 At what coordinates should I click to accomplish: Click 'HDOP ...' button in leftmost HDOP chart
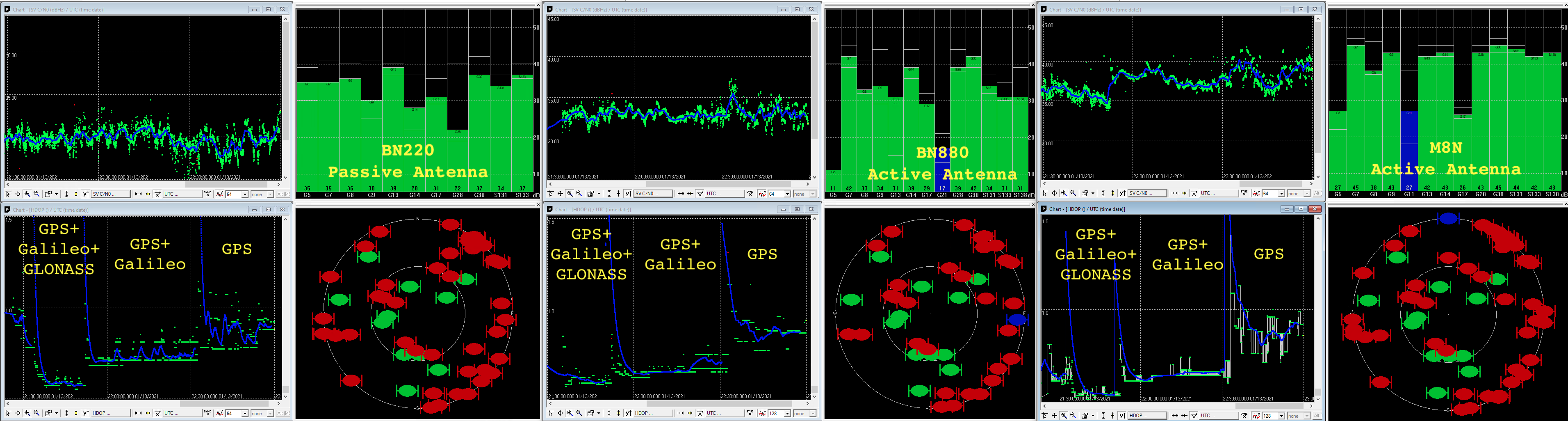111,413
